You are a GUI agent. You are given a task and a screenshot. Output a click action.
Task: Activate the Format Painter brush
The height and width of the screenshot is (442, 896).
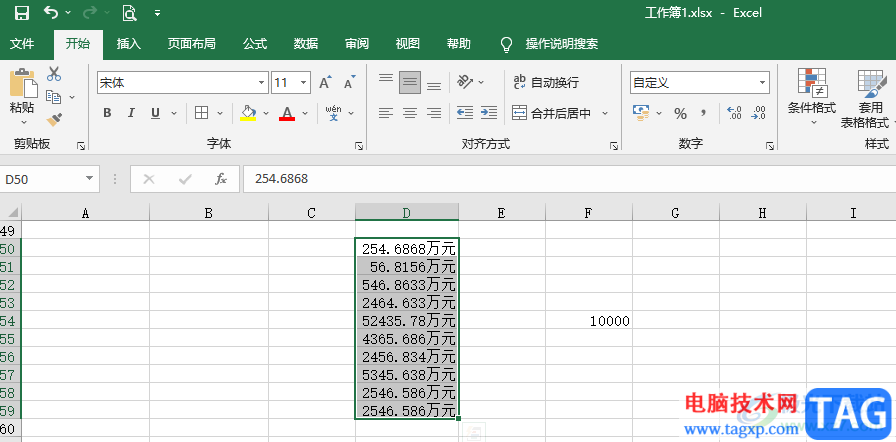[x=54, y=120]
